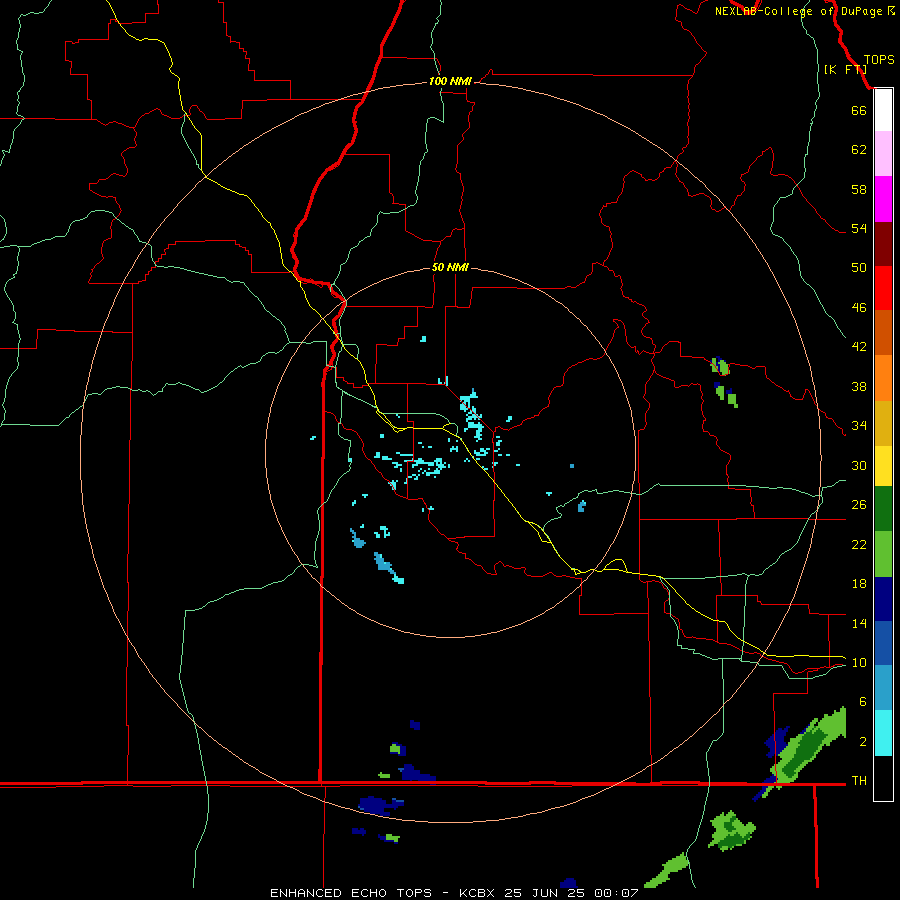Select the 14 legend value

859,623
